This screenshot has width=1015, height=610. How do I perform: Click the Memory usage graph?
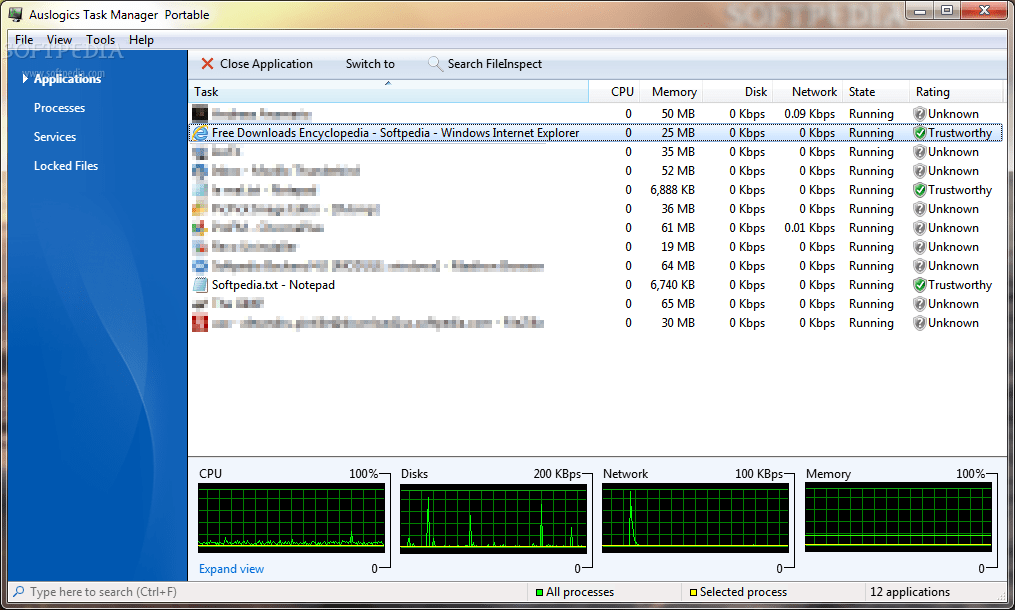pyautogui.click(x=898, y=517)
